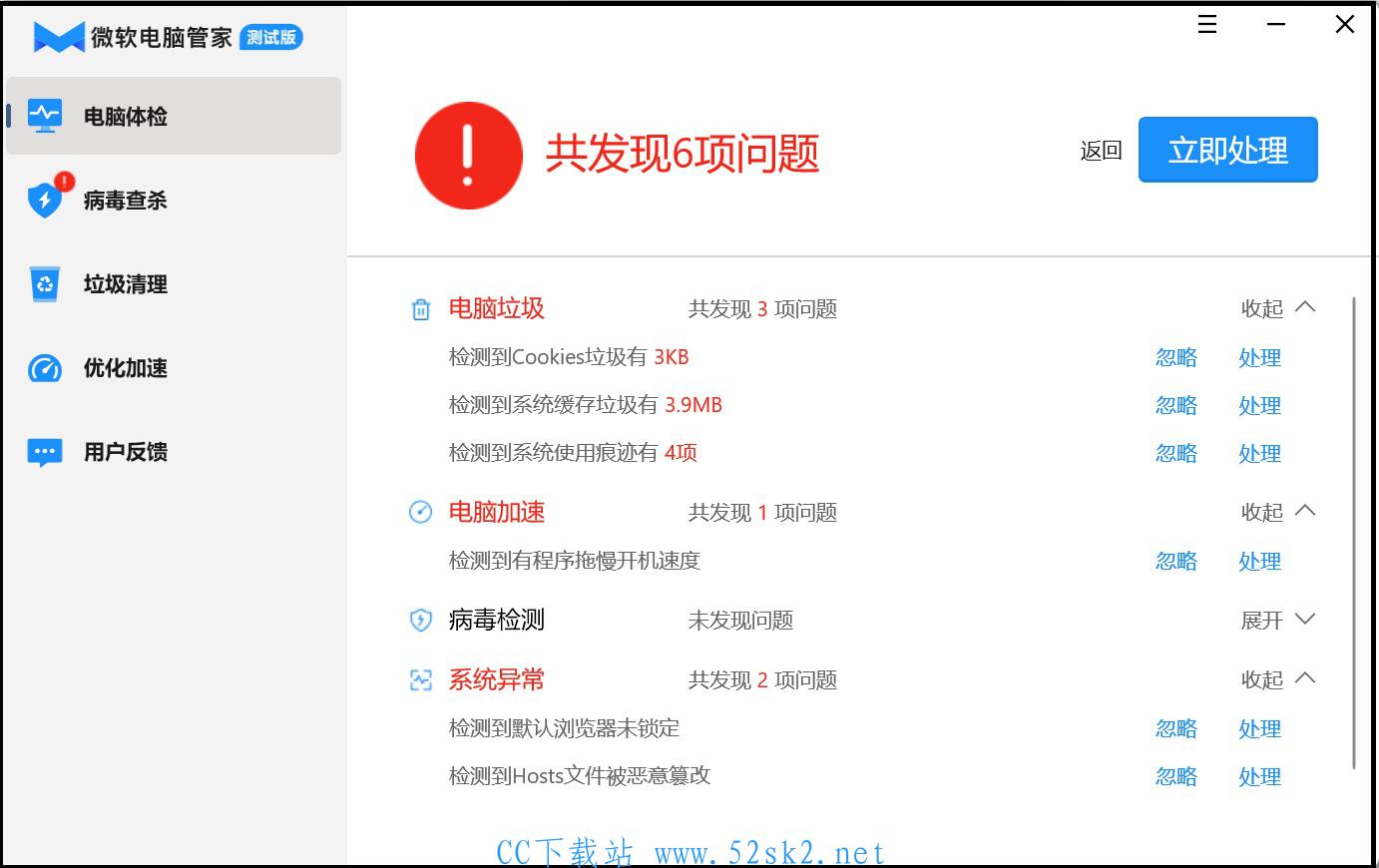Click 检测到系统缓存垃圾有 3.9MB row text
This screenshot has height=868, width=1379.
(586, 405)
